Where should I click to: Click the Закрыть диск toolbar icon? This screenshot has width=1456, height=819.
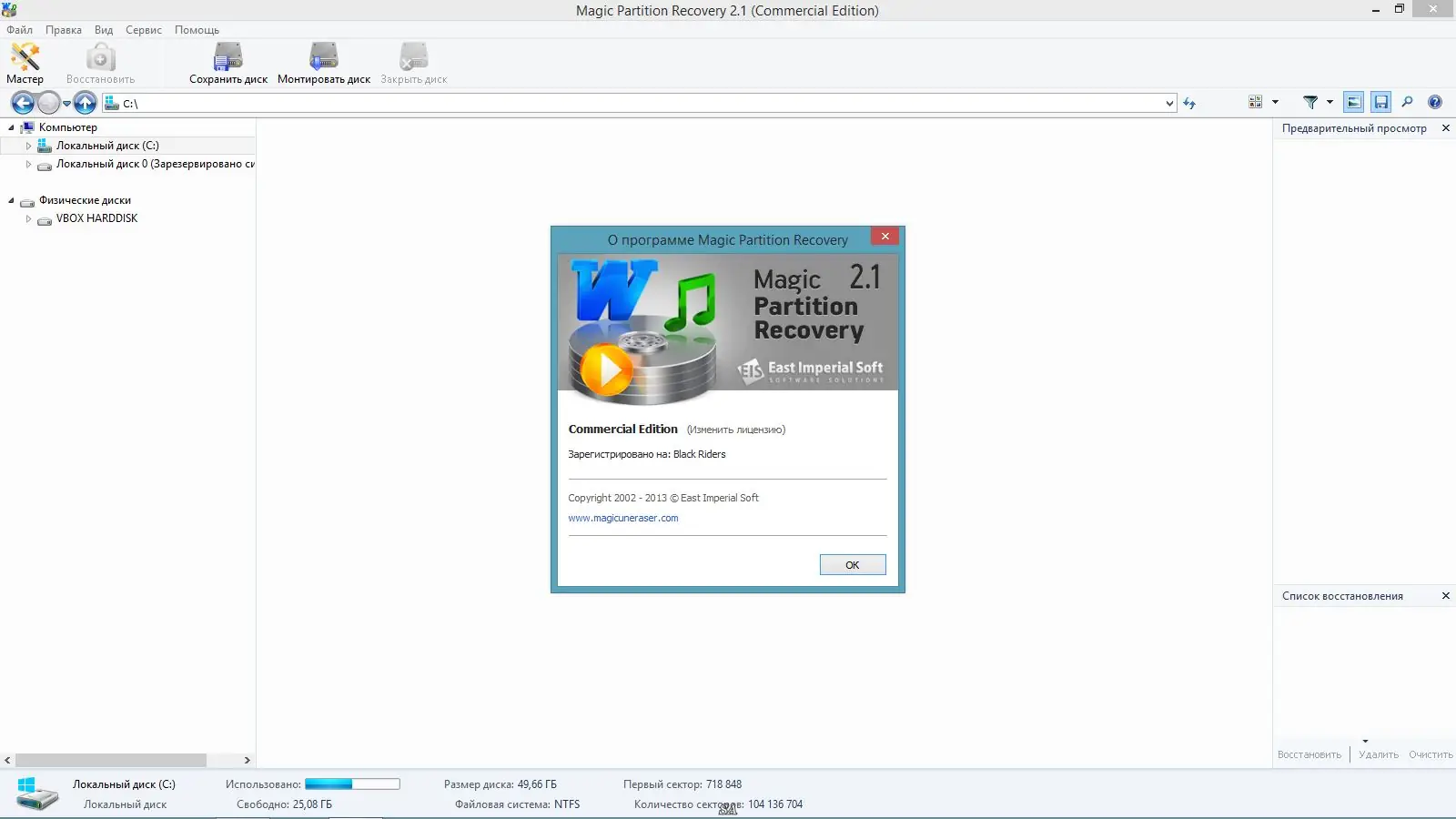413,56
